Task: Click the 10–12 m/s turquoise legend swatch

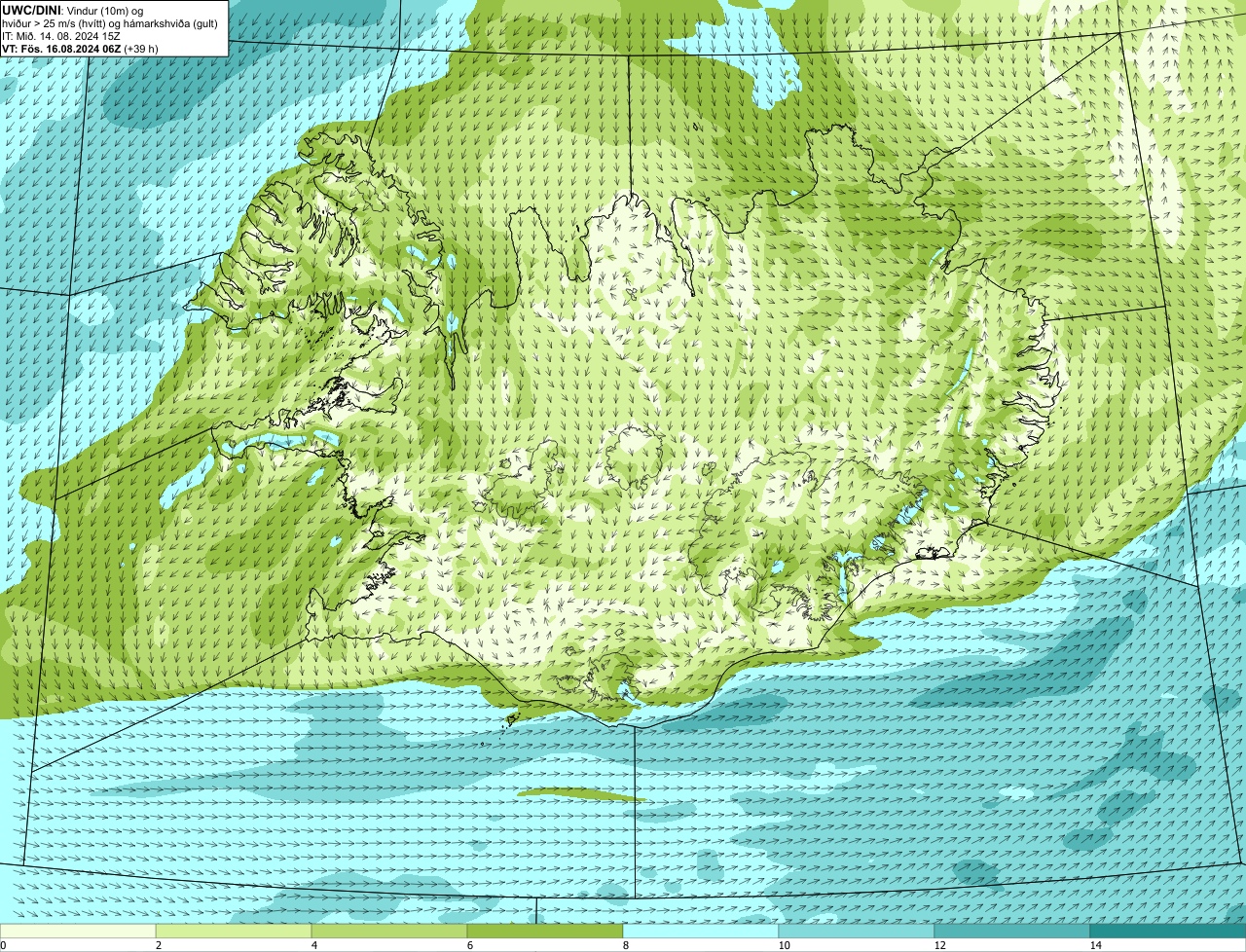Action: (857, 931)
